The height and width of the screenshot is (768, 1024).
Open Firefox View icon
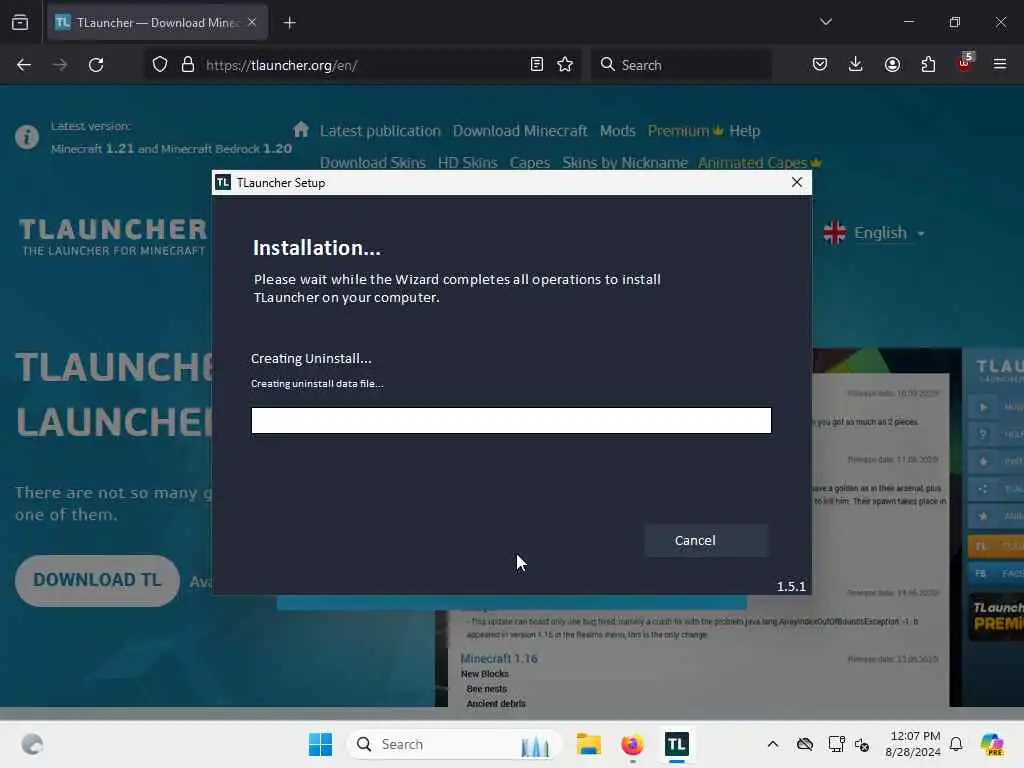point(20,23)
